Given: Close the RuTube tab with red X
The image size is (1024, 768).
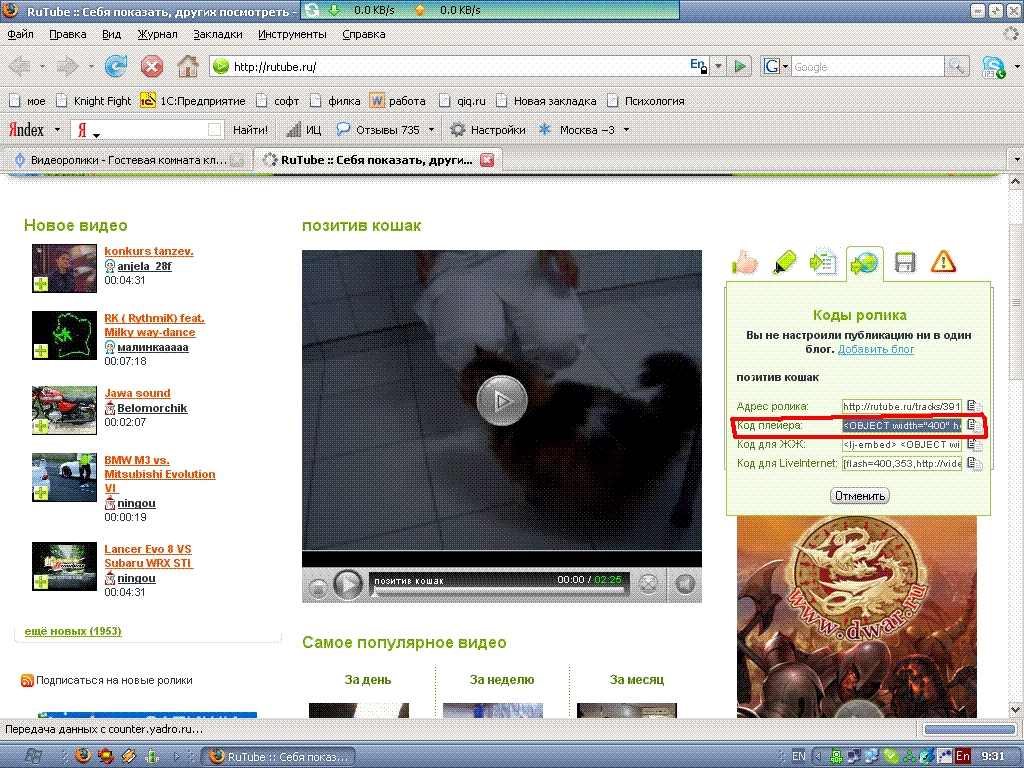Looking at the screenshot, I should tap(487, 160).
